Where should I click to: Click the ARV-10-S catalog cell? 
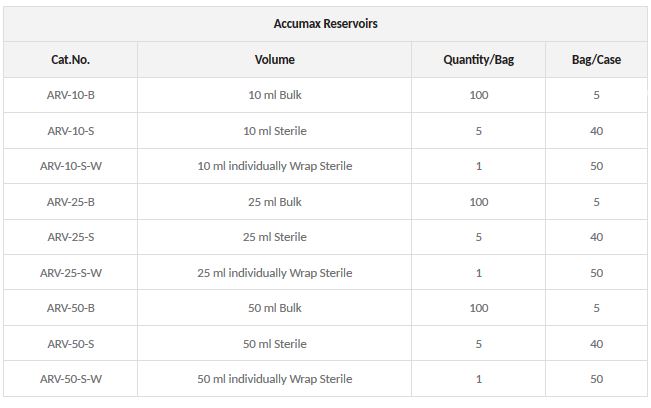71,131
